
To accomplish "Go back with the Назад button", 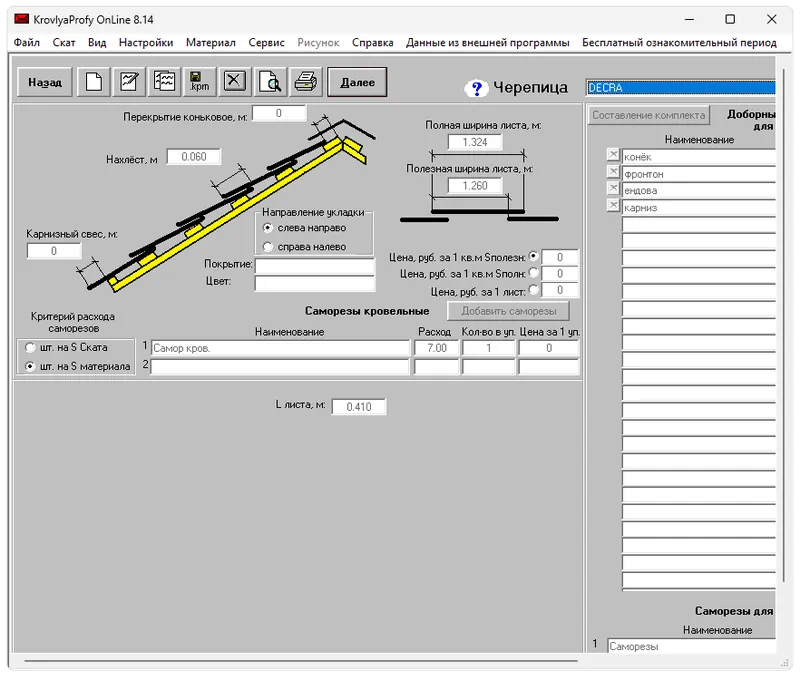I will click(45, 82).
